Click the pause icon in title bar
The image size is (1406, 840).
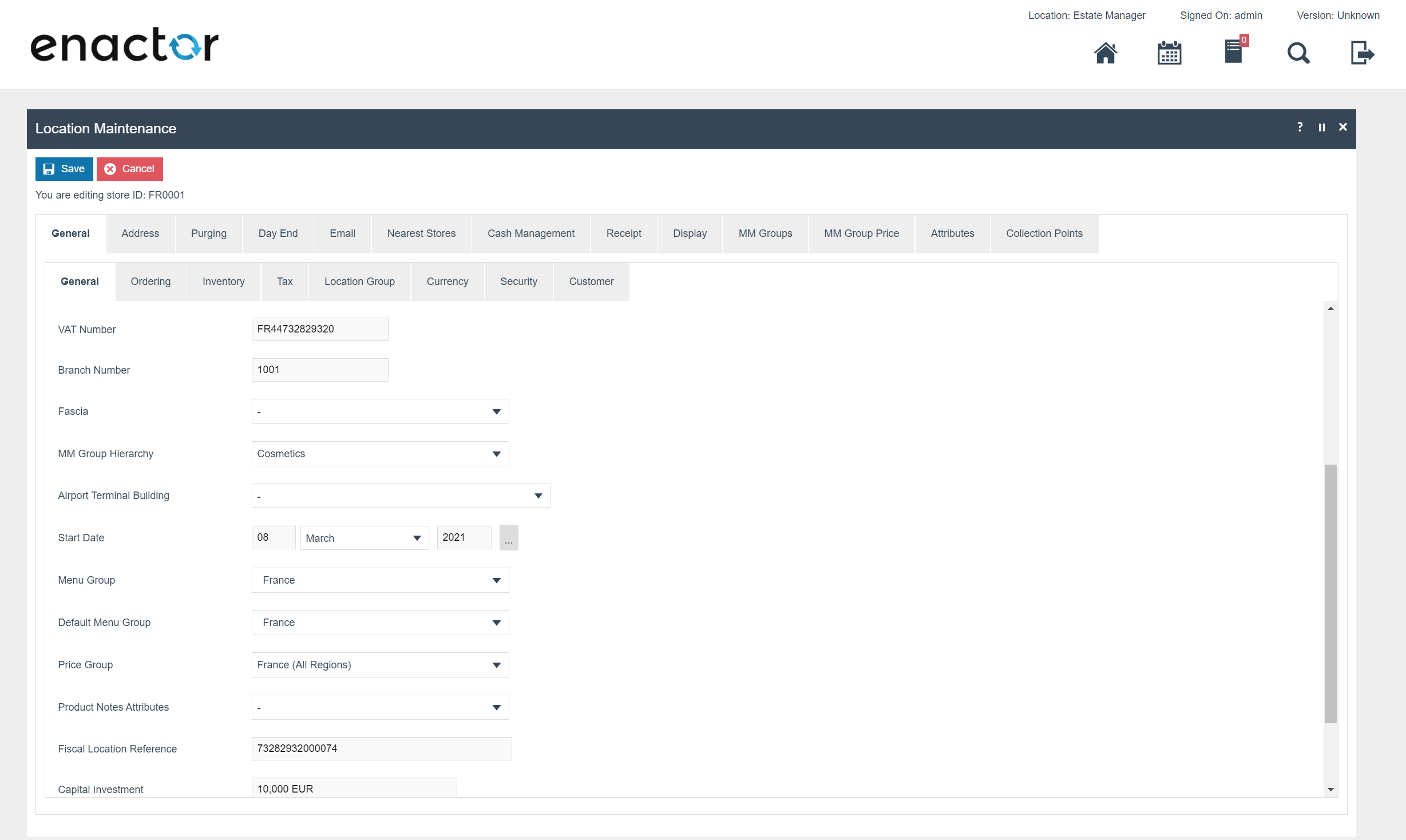pyautogui.click(x=1321, y=127)
